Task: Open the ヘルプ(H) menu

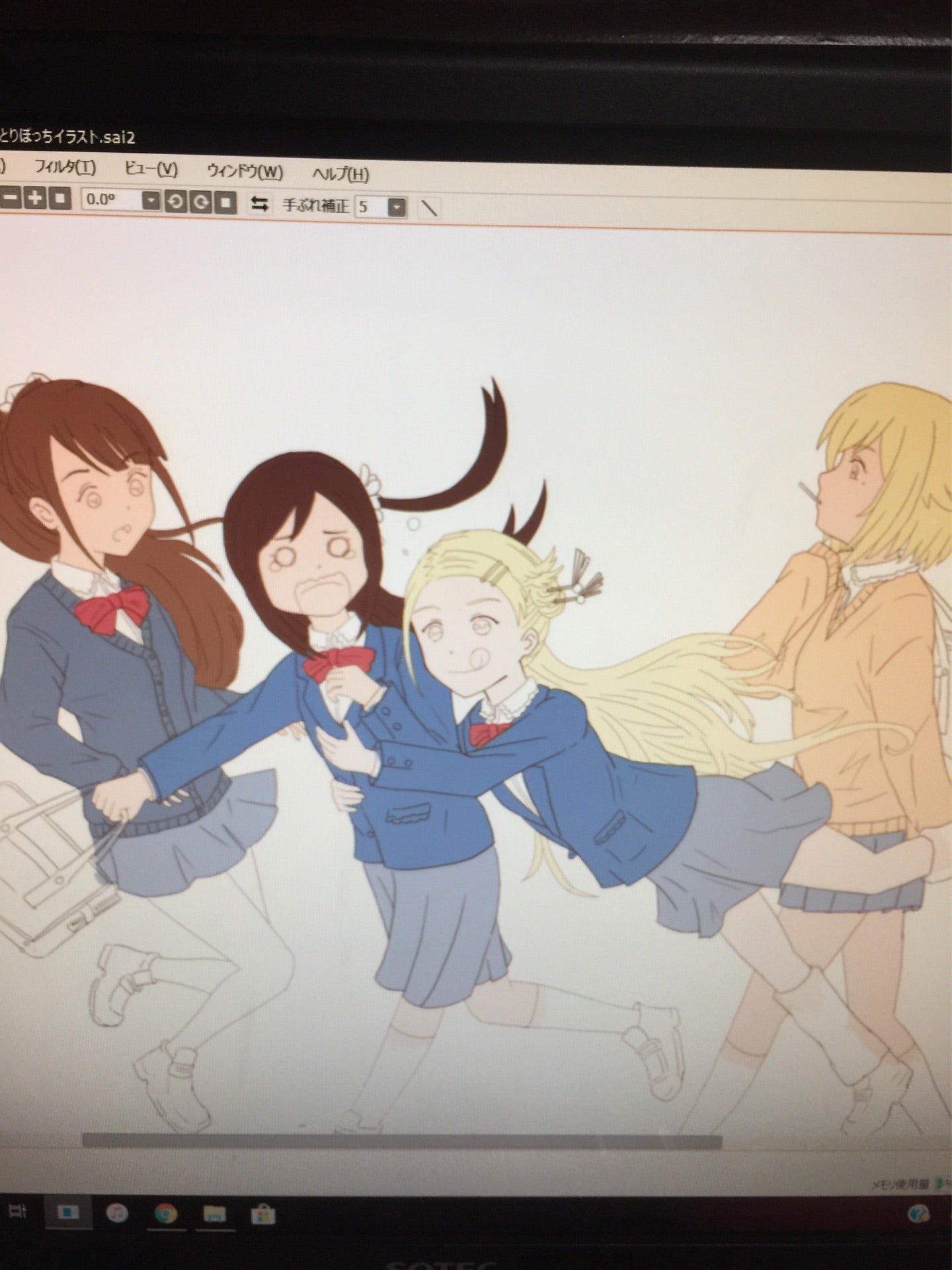Action: click(x=340, y=175)
